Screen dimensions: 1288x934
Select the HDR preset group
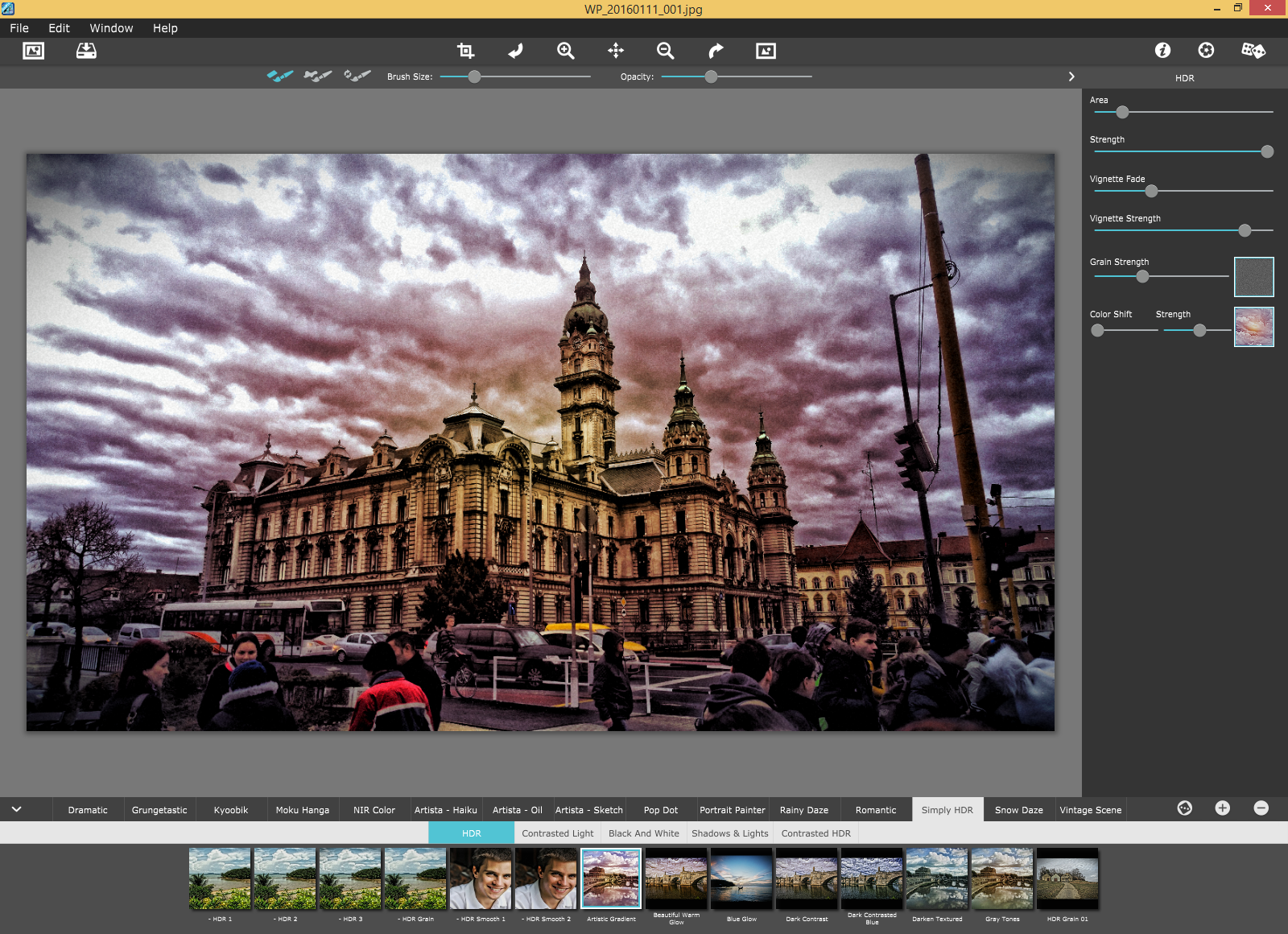pos(472,833)
